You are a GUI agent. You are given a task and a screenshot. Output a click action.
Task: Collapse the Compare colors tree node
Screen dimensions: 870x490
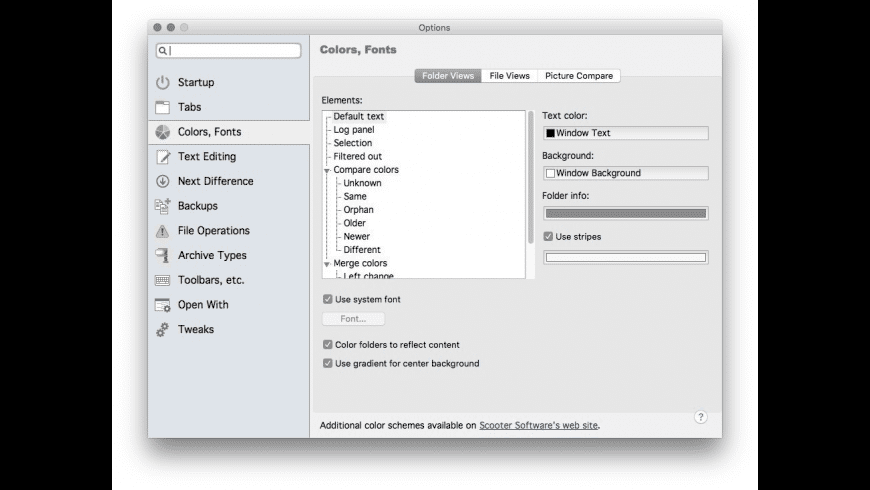tap(327, 170)
